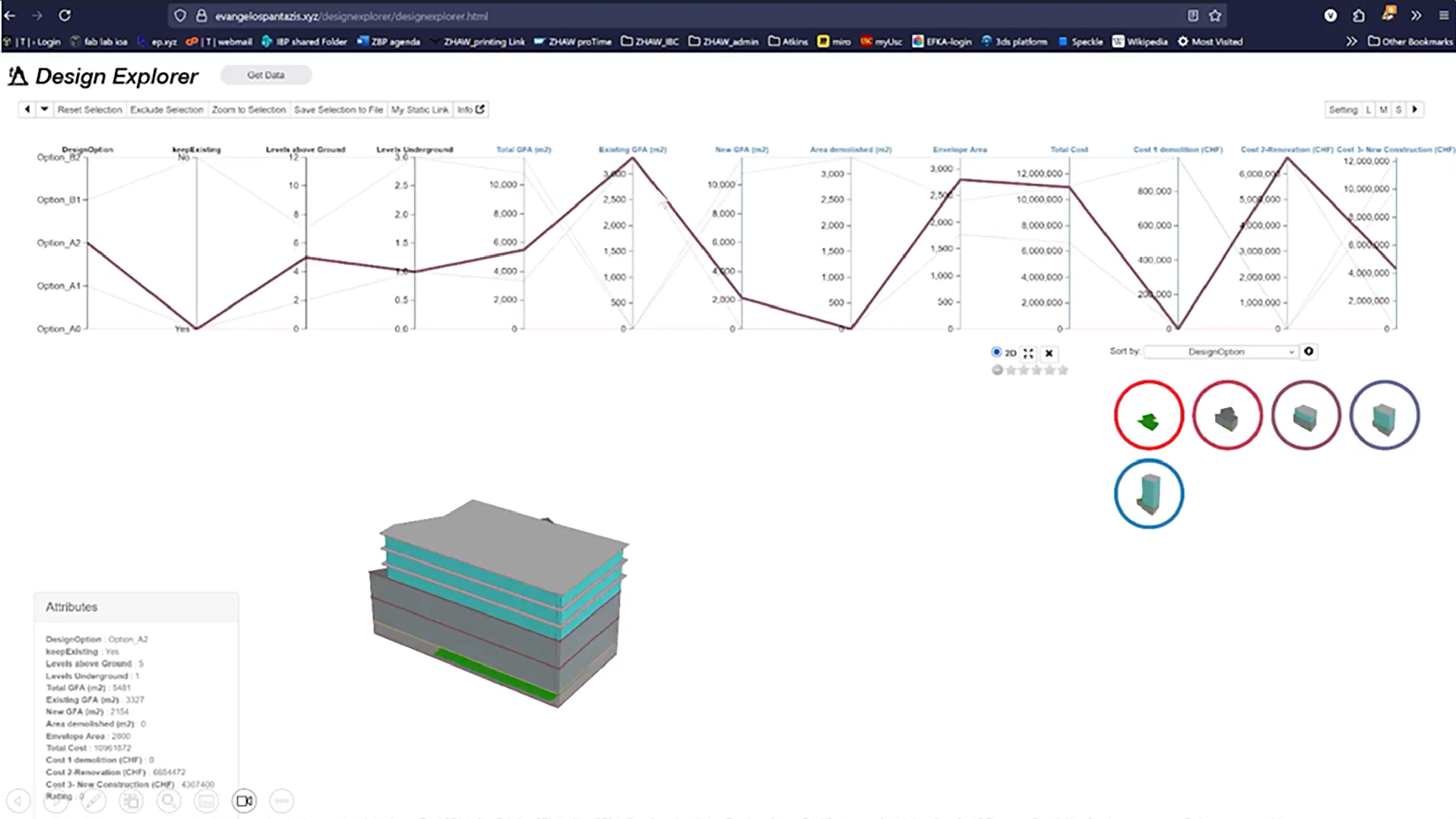The height and width of the screenshot is (819, 1456).
Task: Rate the design one star
Action: (x=1011, y=370)
